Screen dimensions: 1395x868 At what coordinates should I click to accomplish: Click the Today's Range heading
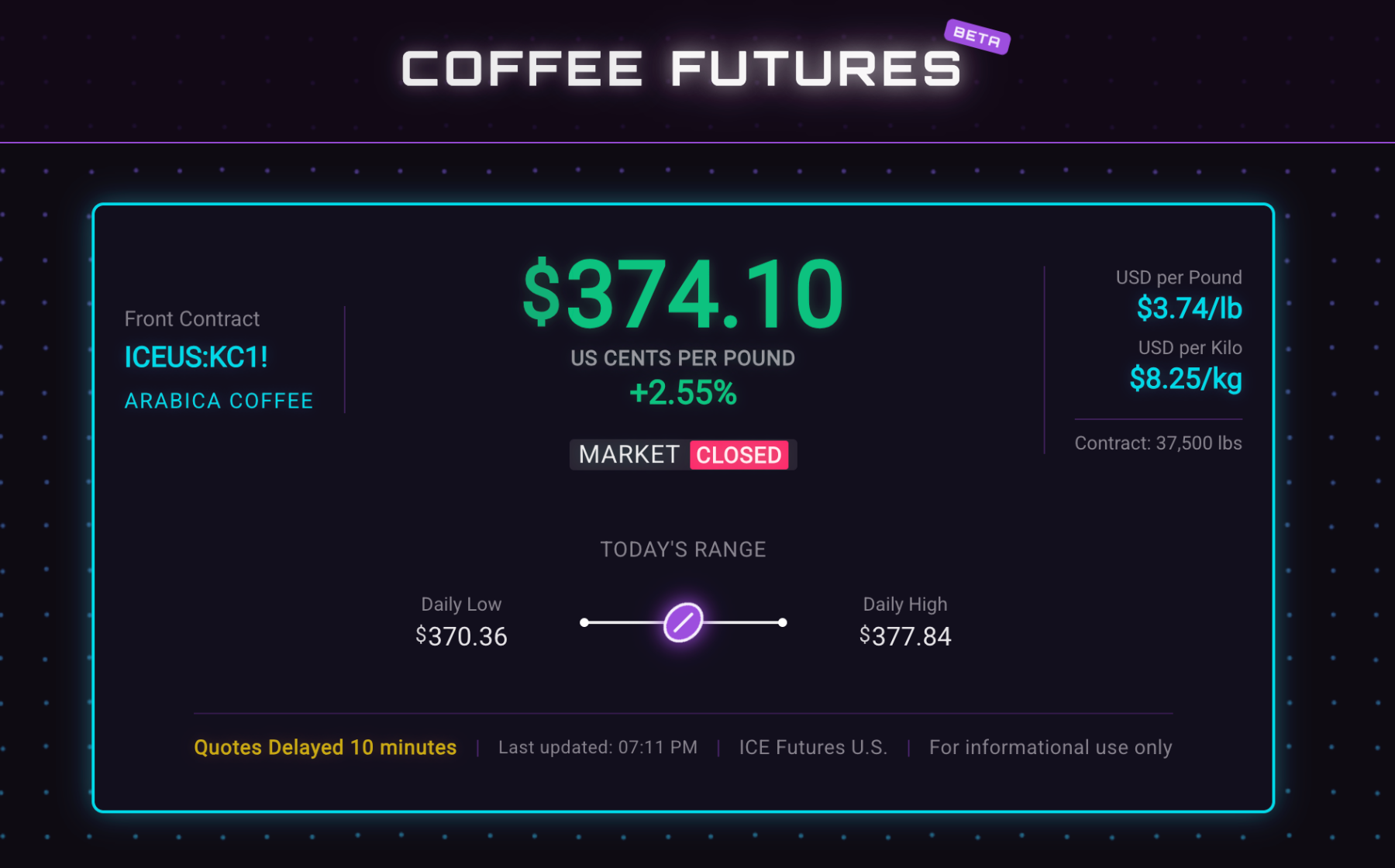[x=683, y=549]
